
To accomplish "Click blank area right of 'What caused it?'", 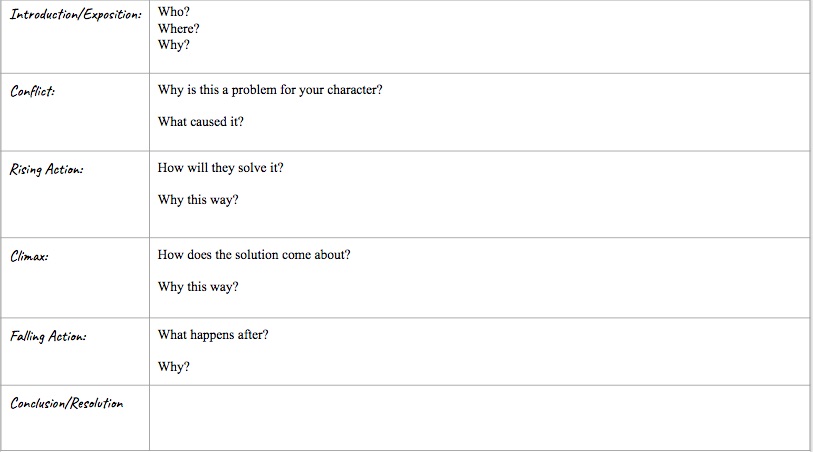I will tap(524, 122).
